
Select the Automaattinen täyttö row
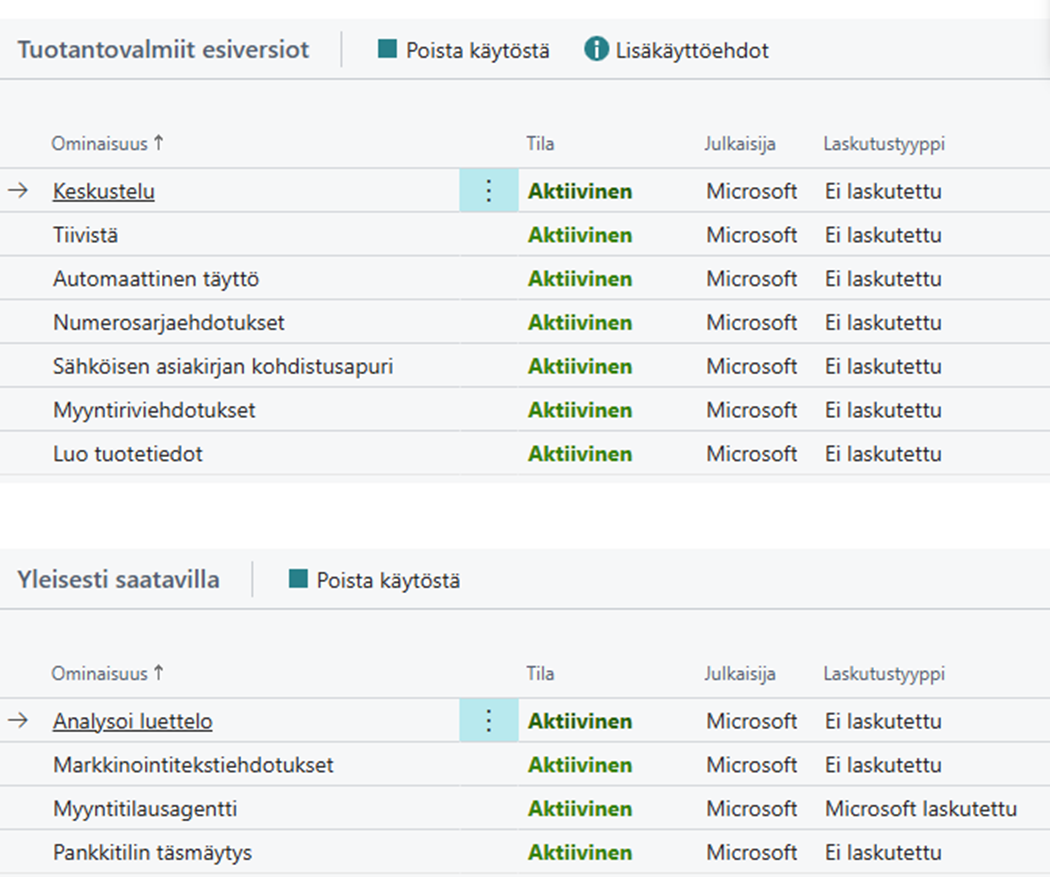click(156, 279)
